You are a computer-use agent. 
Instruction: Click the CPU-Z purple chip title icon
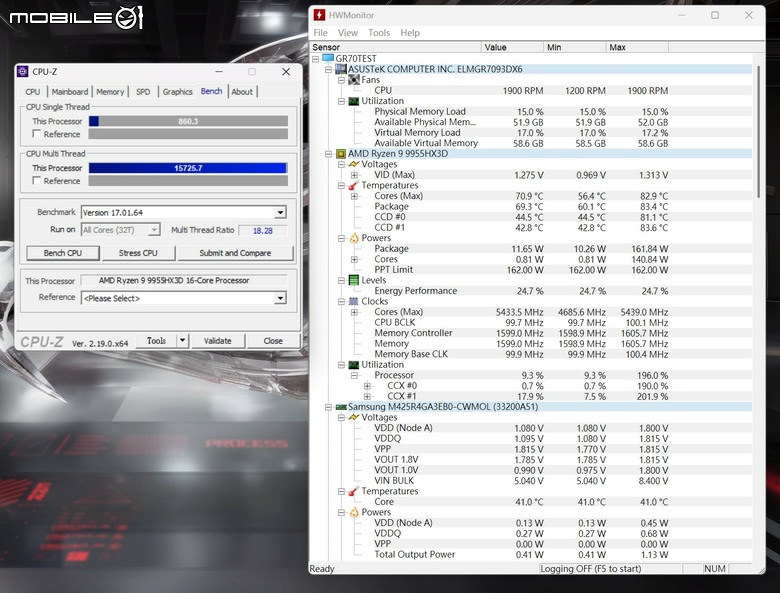click(x=23, y=72)
